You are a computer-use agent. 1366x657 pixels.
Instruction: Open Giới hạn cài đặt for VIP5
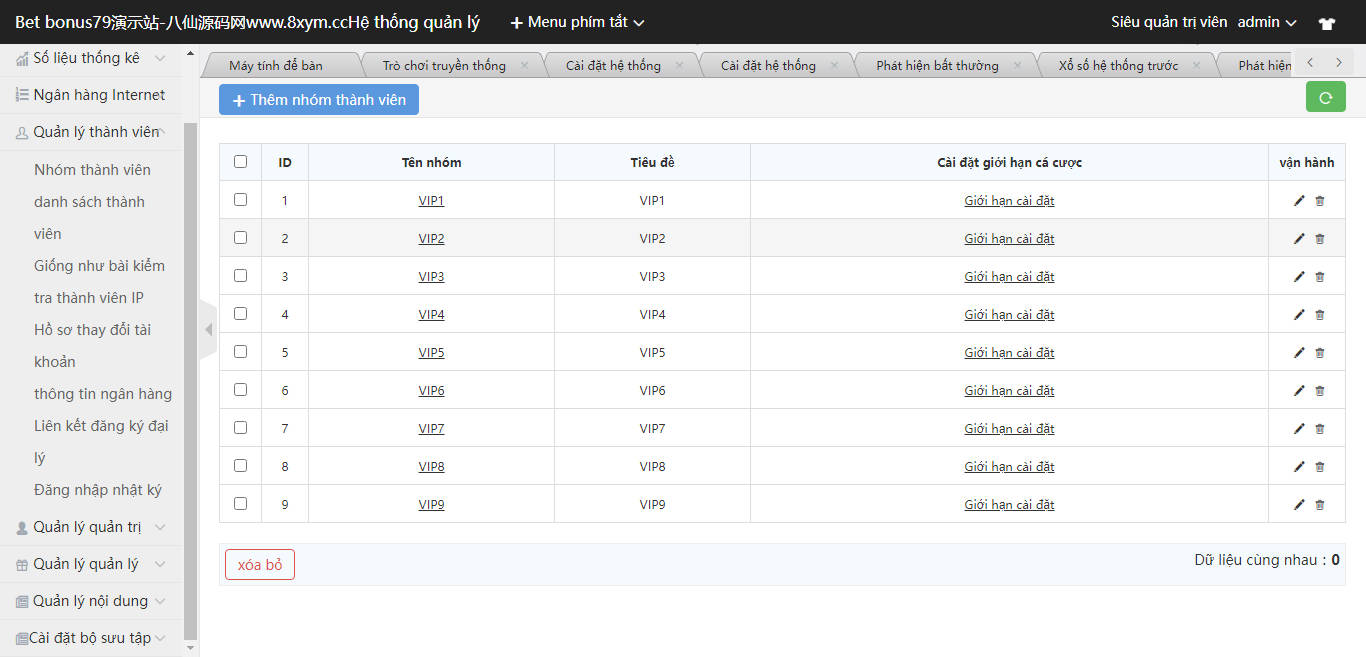[x=1009, y=353]
